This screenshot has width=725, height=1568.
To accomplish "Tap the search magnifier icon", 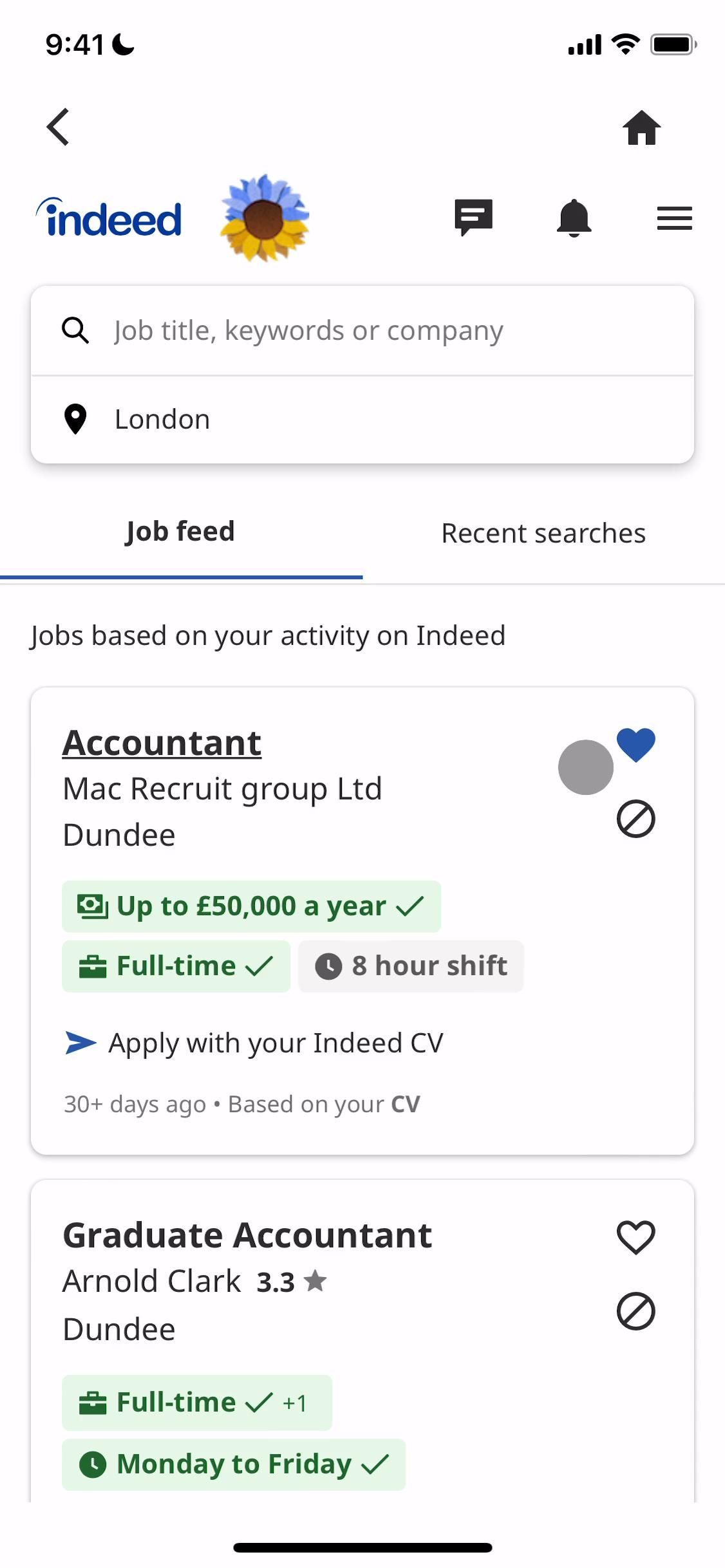I will click(x=75, y=331).
